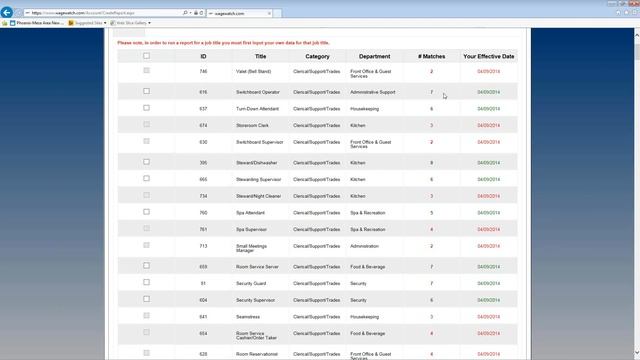The height and width of the screenshot is (360, 640).
Task: Click the Stewarding Supervisor title cell
Action: 259,180
